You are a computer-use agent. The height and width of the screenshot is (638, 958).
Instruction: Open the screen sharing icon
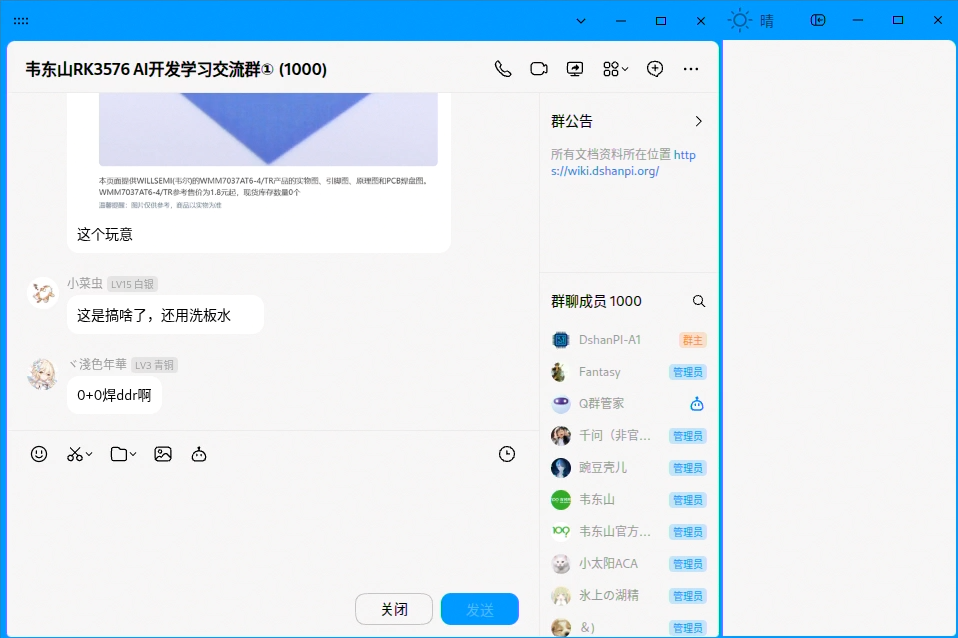point(575,68)
